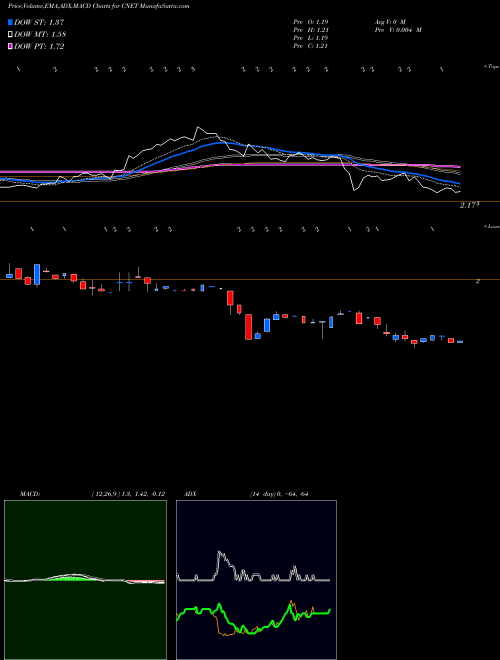Click the magenta DOW PT legend swatch
This screenshot has width=500, height=660.
coord(10,47)
